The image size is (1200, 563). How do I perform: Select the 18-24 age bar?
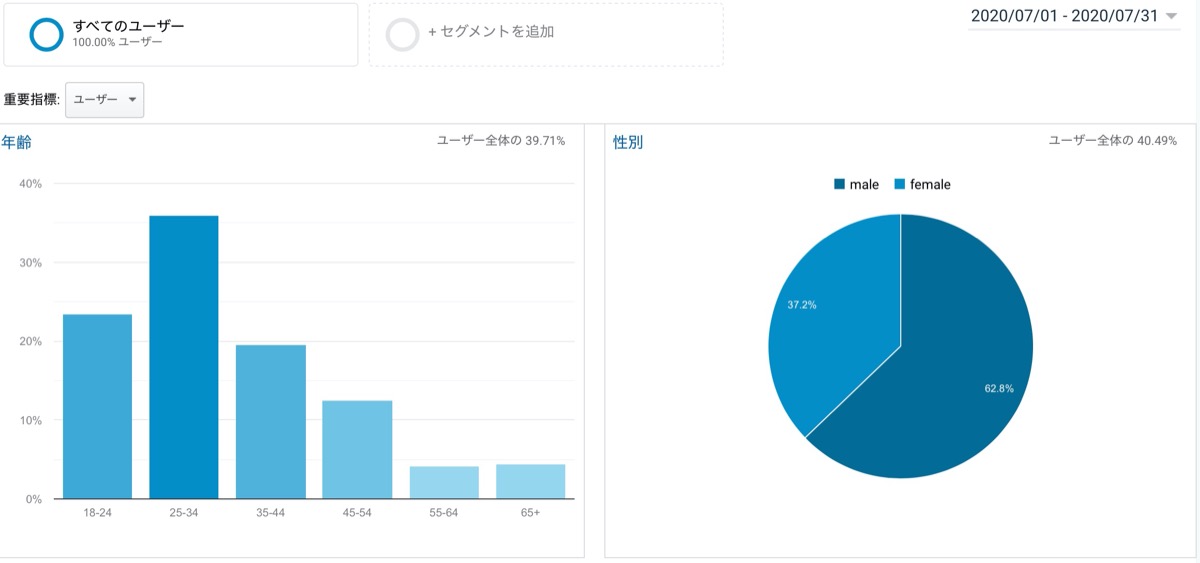pyautogui.click(x=97, y=406)
